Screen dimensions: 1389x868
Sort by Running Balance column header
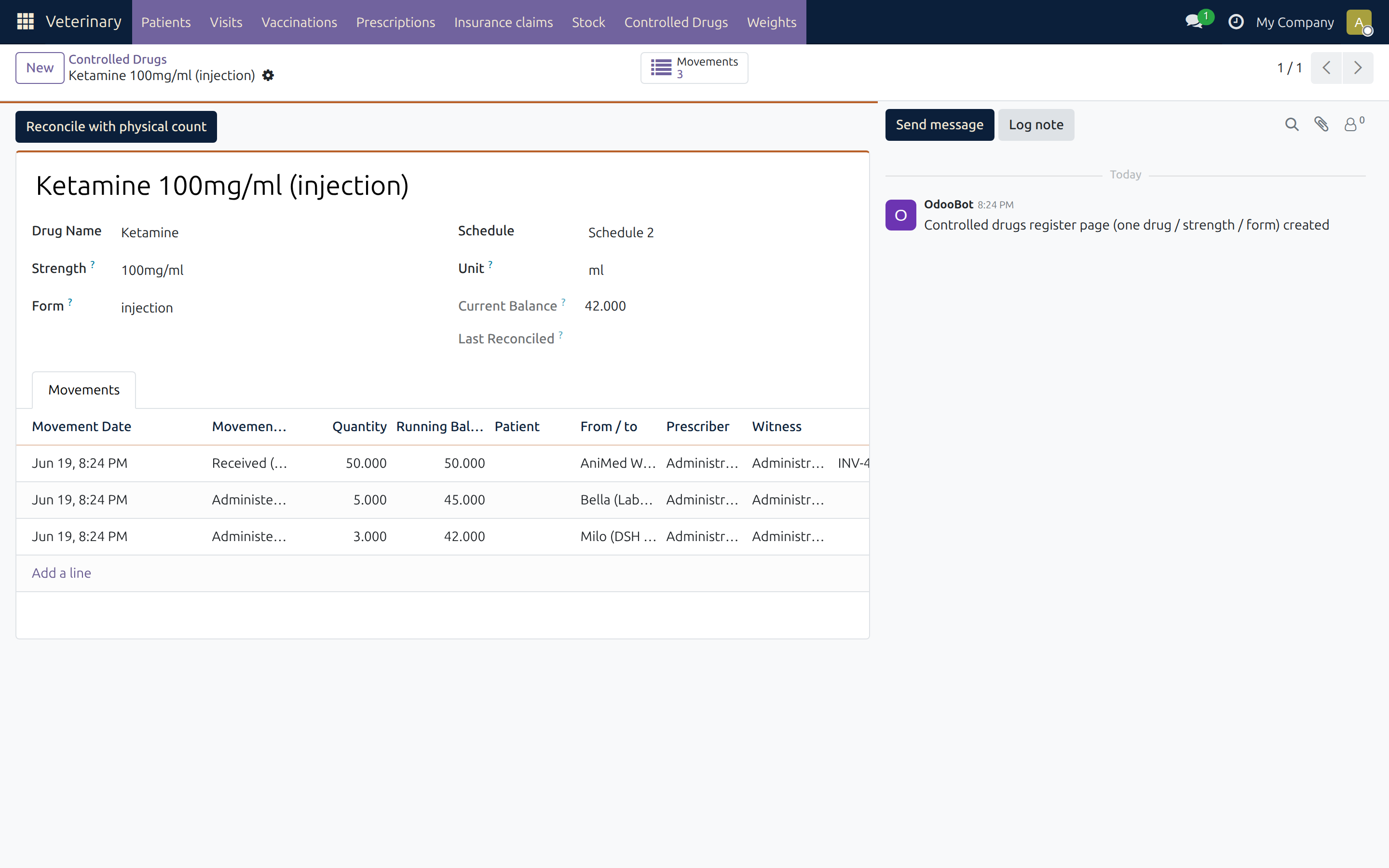click(440, 427)
